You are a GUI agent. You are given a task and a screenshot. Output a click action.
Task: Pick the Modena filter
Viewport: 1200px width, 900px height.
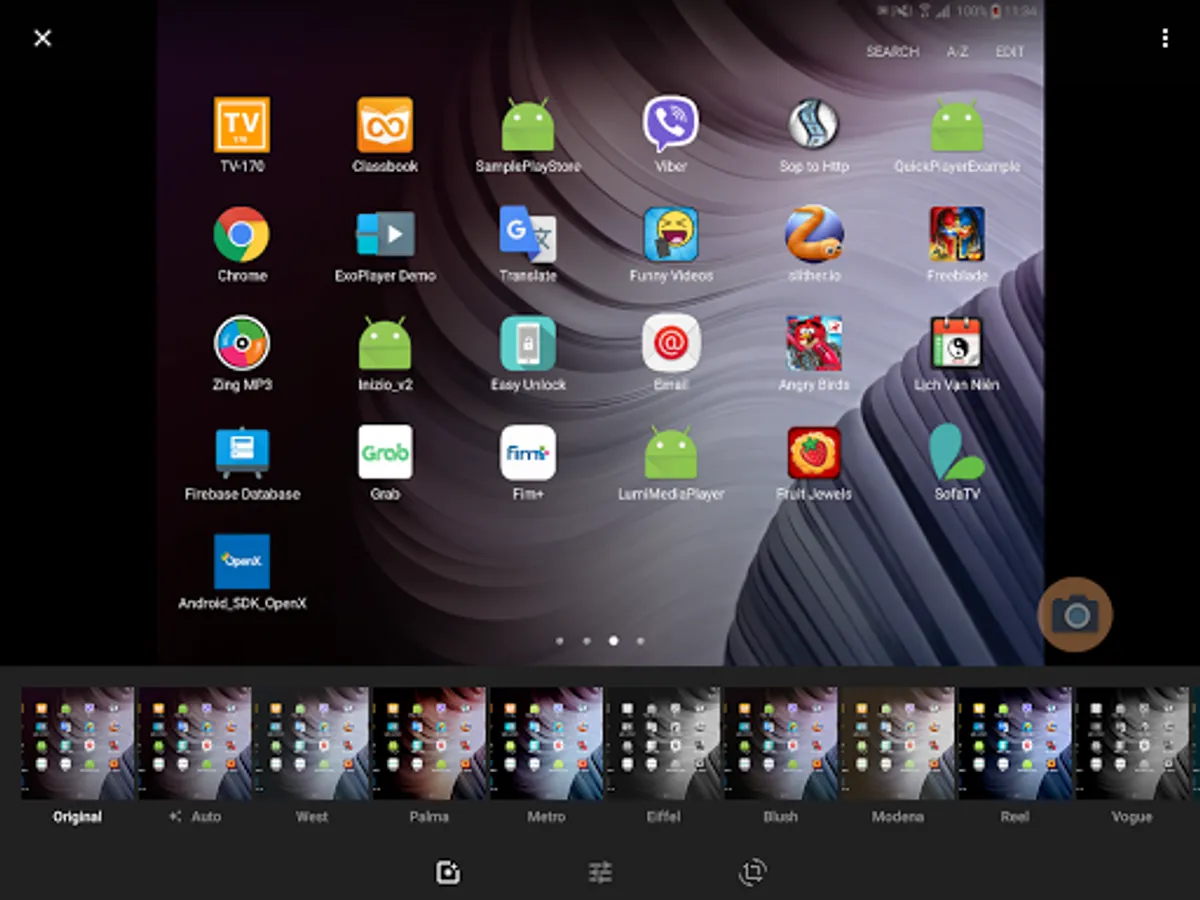[x=898, y=743]
